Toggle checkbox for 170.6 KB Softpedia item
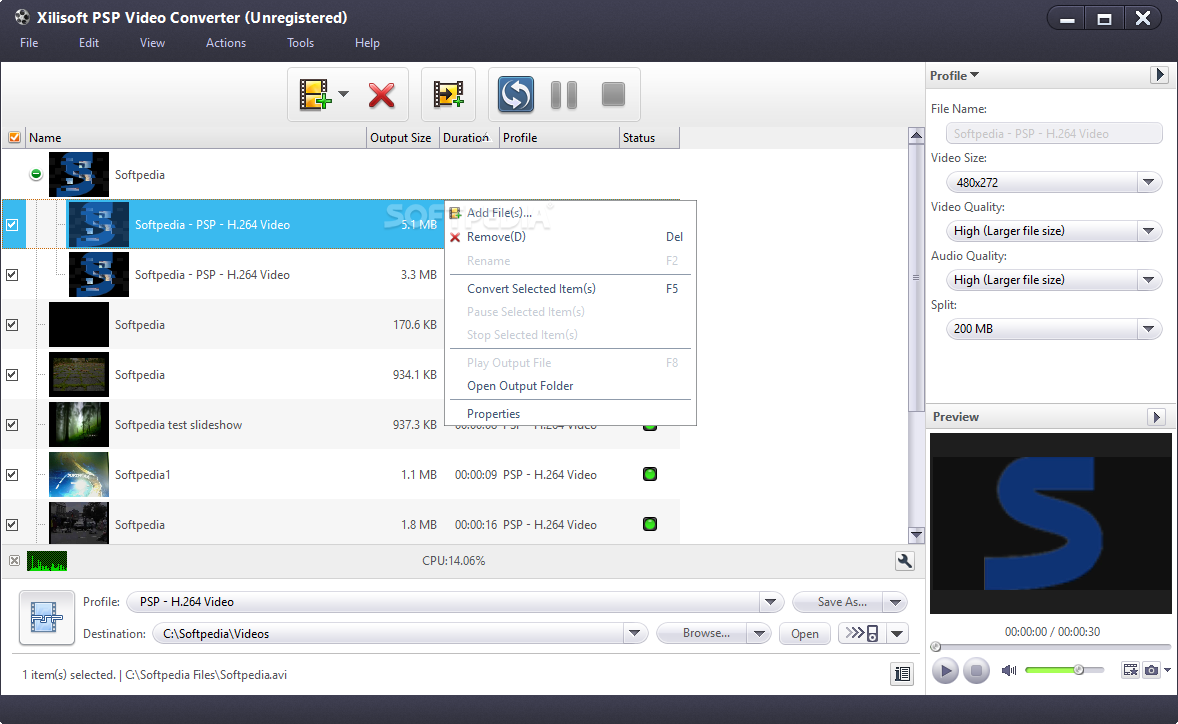The width and height of the screenshot is (1178, 724). 12,324
